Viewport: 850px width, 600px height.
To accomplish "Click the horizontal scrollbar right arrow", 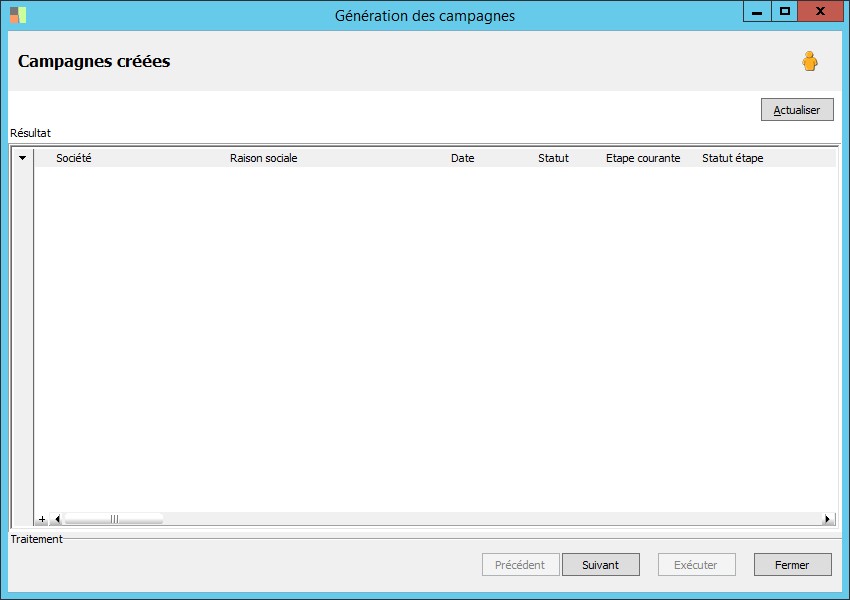I will point(827,519).
